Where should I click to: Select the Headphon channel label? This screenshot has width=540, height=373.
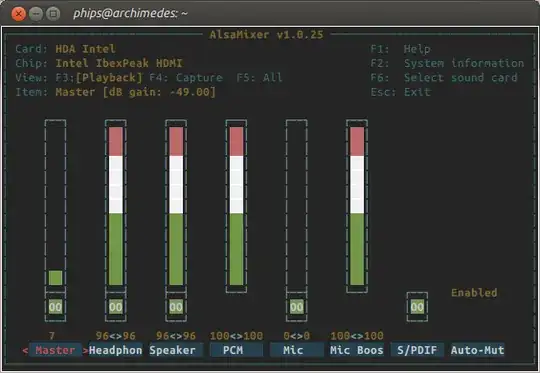[115, 350]
